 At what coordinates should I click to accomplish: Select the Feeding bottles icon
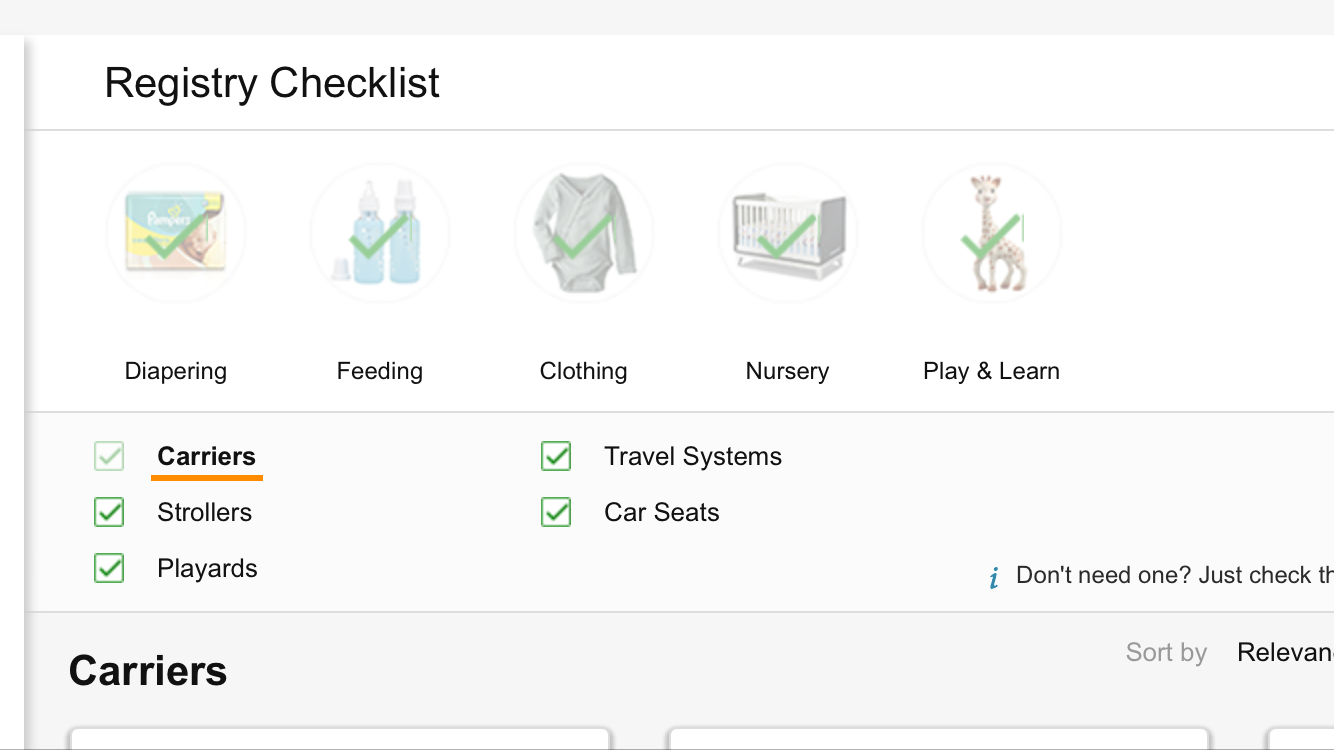coord(380,233)
